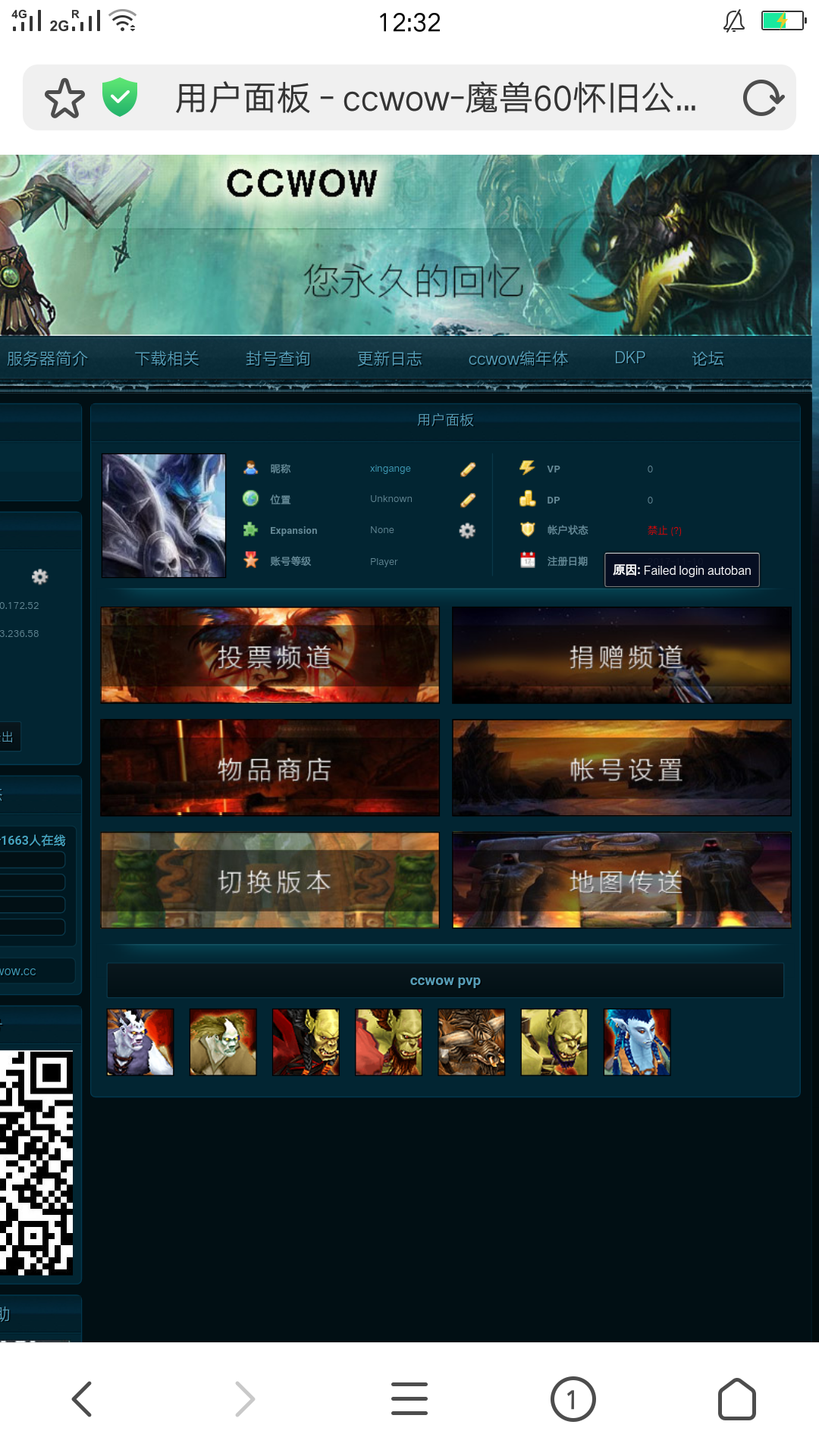The width and height of the screenshot is (819, 1456).
Task: Open the 封号查询 menu item
Action: click(278, 359)
